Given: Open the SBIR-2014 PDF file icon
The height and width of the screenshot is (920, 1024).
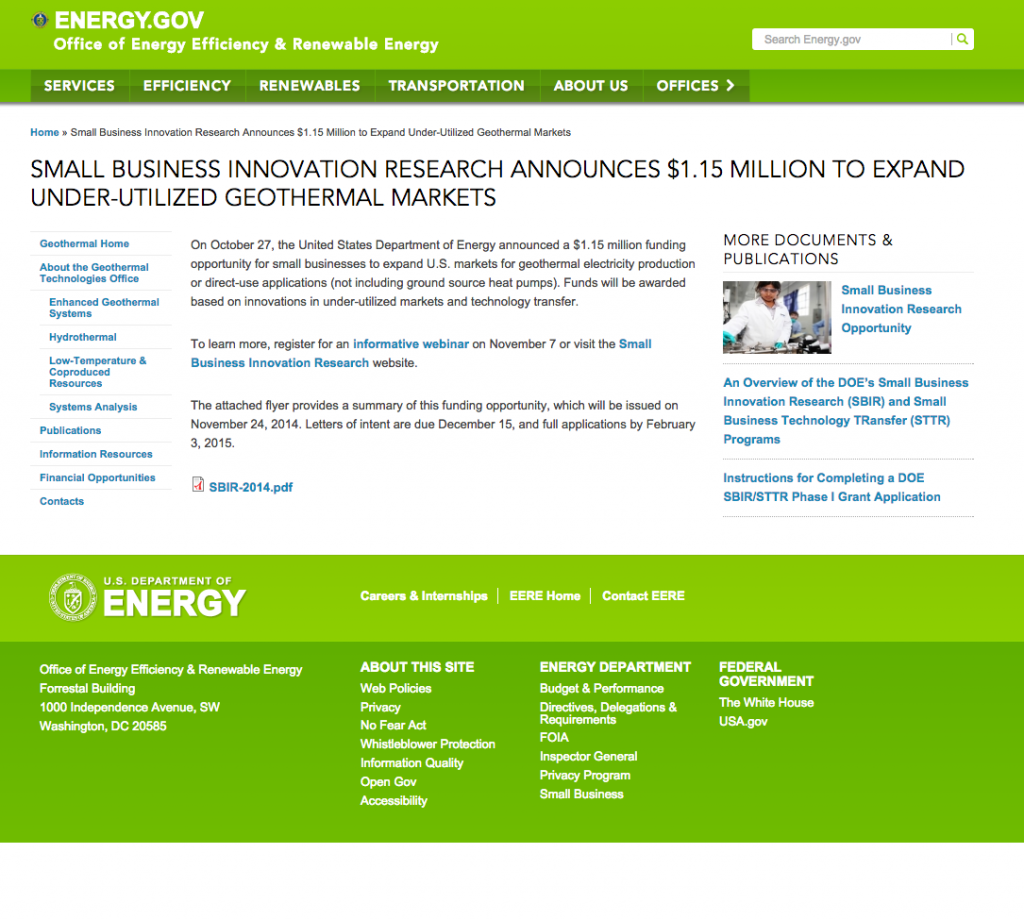Looking at the screenshot, I should [197, 484].
